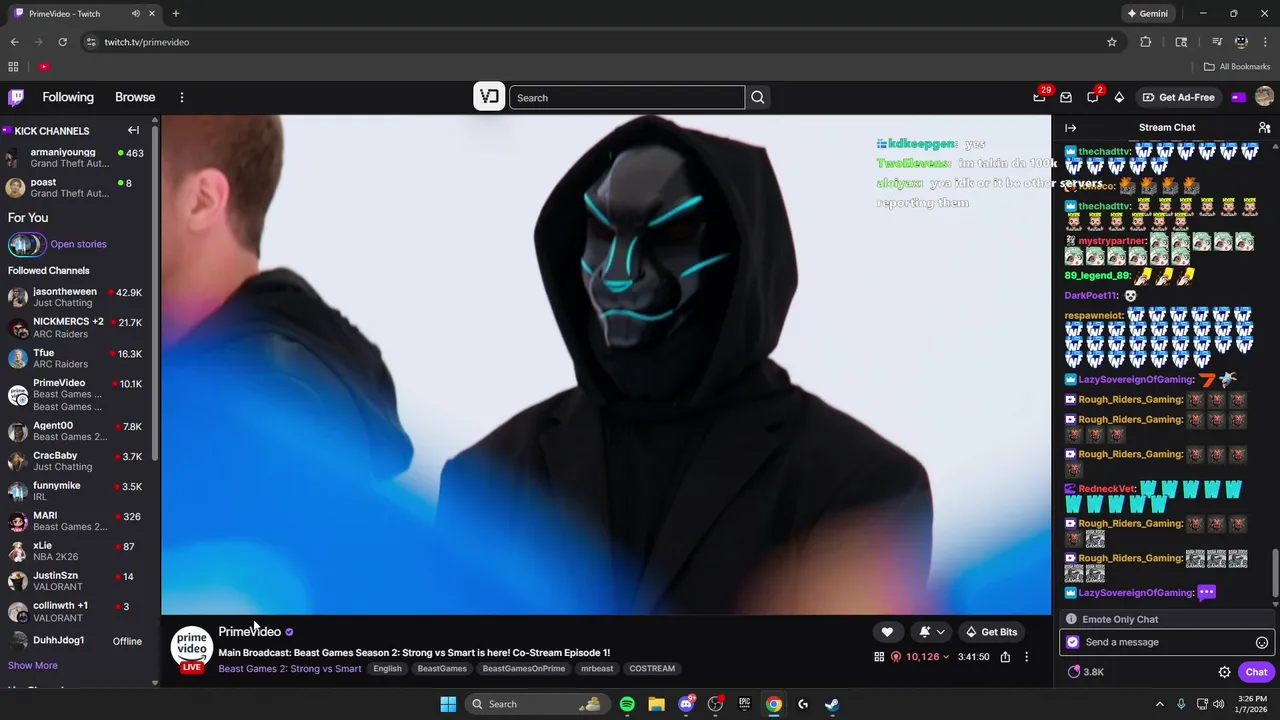The height and width of the screenshot is (720, 1280).
Task: Open Steam from the taskbar
Action: coord(832,704)
